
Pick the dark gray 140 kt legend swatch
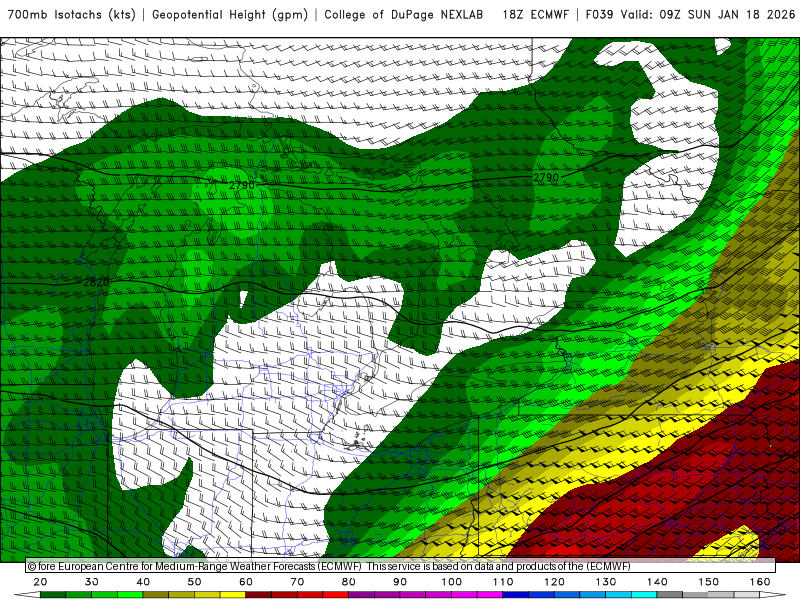[x=670, y=594]
